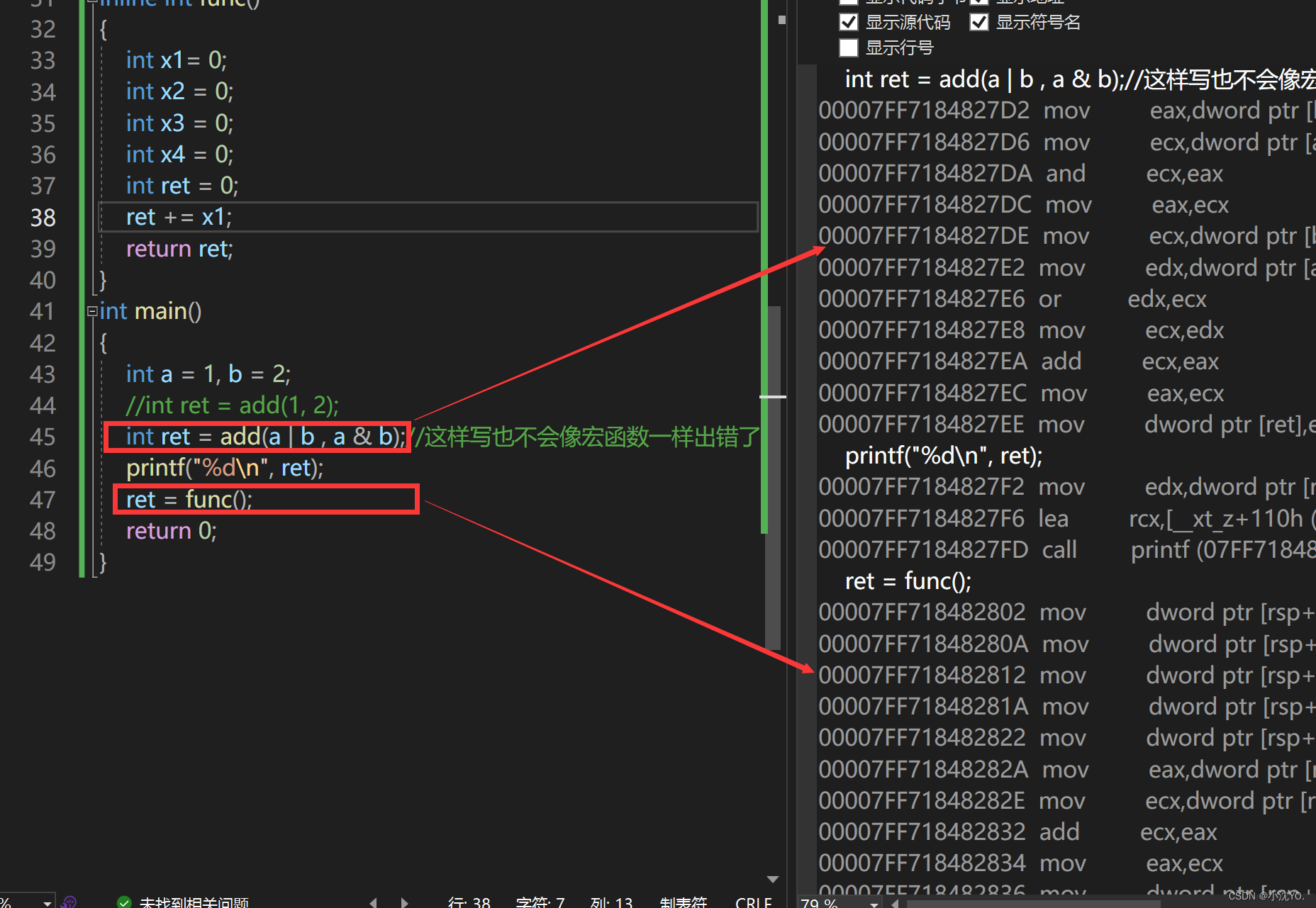
Task: Place cursor on 'int x1= 0;' line
Action: [x=176, y=60]
